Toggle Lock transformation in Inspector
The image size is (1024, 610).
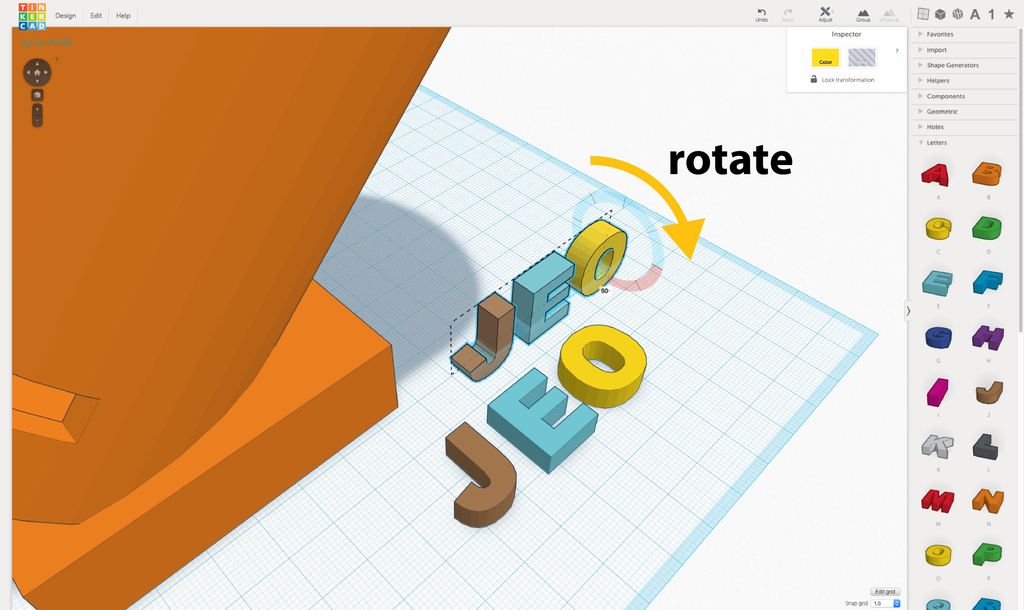point(842,80)
